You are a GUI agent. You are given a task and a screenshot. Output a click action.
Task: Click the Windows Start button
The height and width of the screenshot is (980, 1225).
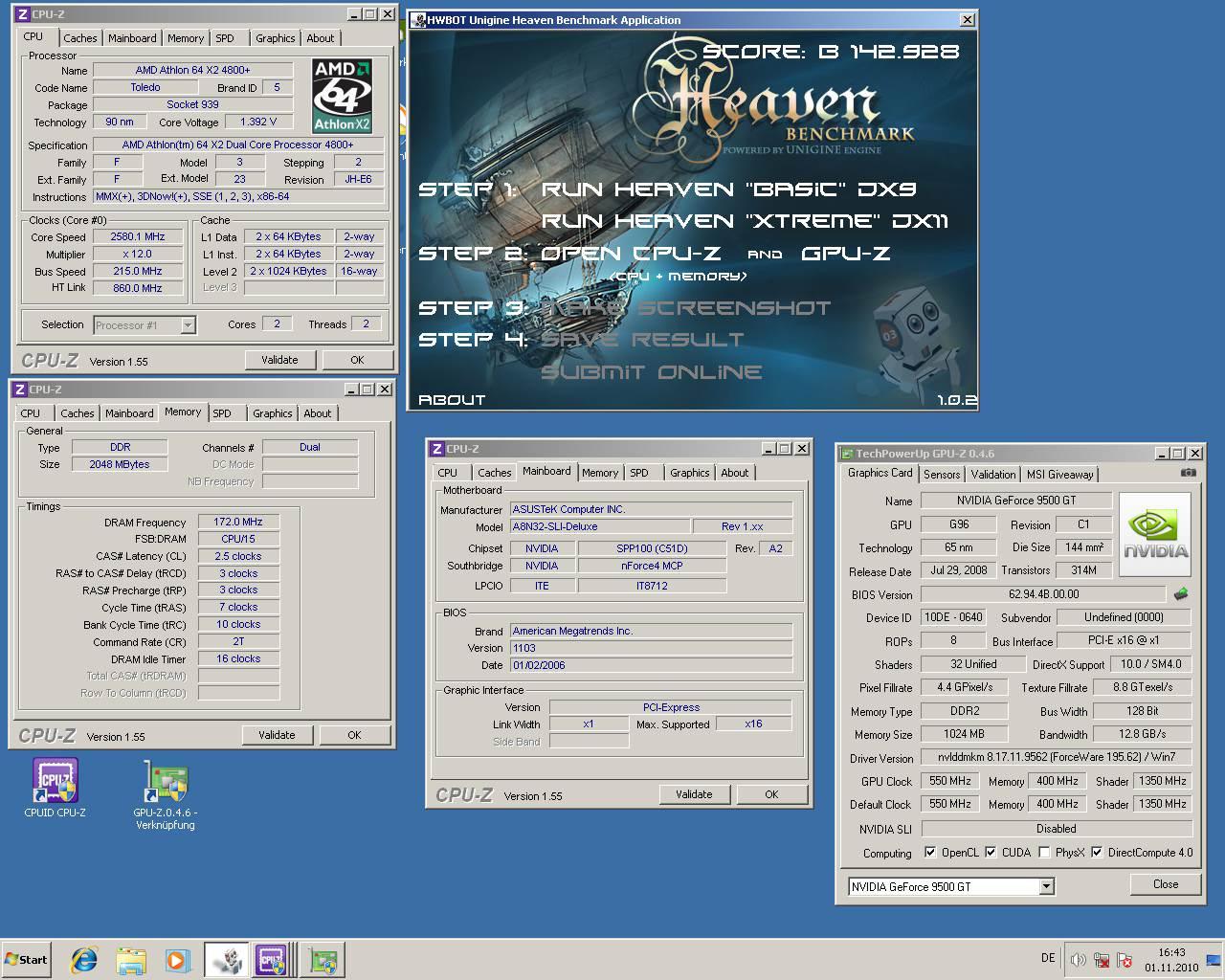pos(27,960)
